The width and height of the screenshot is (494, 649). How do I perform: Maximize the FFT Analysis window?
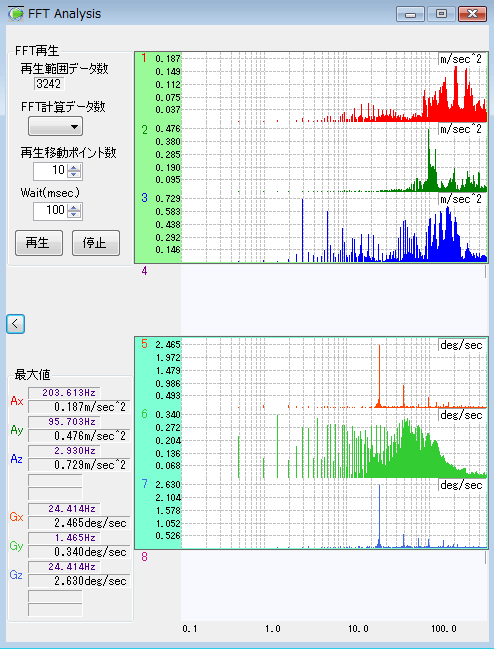[441, 14]
